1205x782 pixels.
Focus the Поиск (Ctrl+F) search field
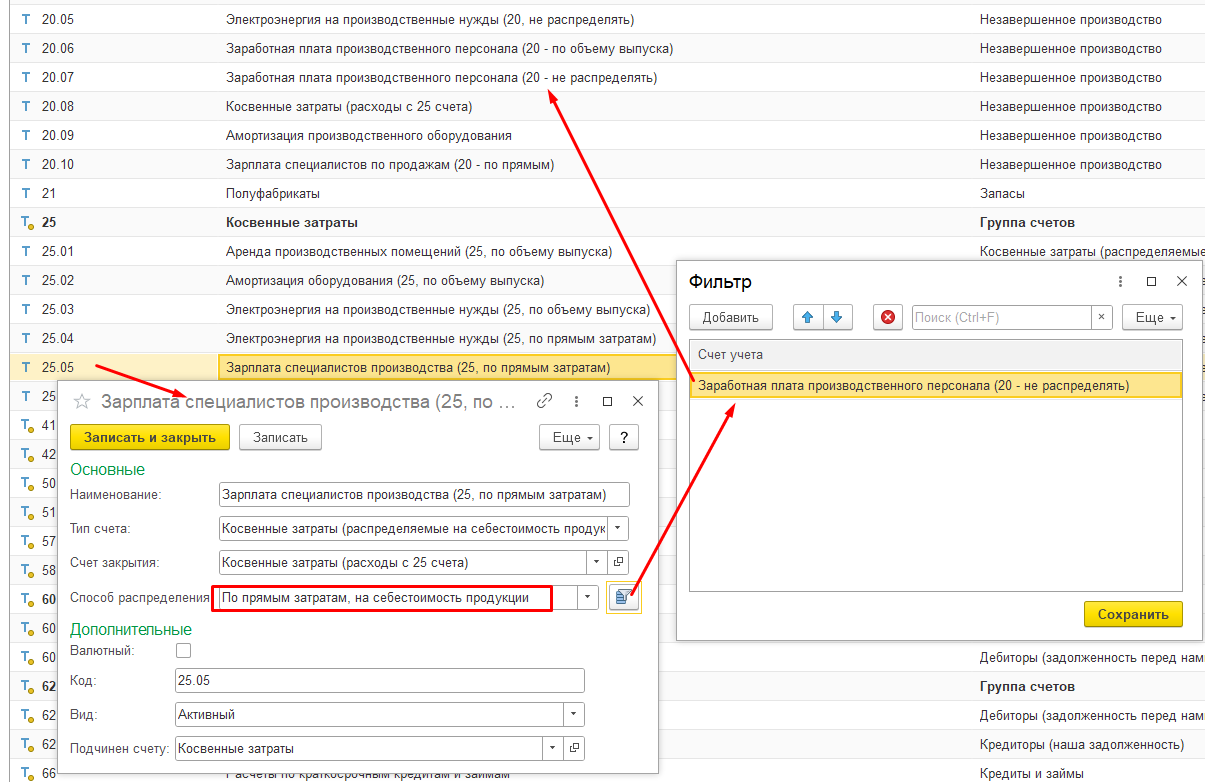[1001, 318]
